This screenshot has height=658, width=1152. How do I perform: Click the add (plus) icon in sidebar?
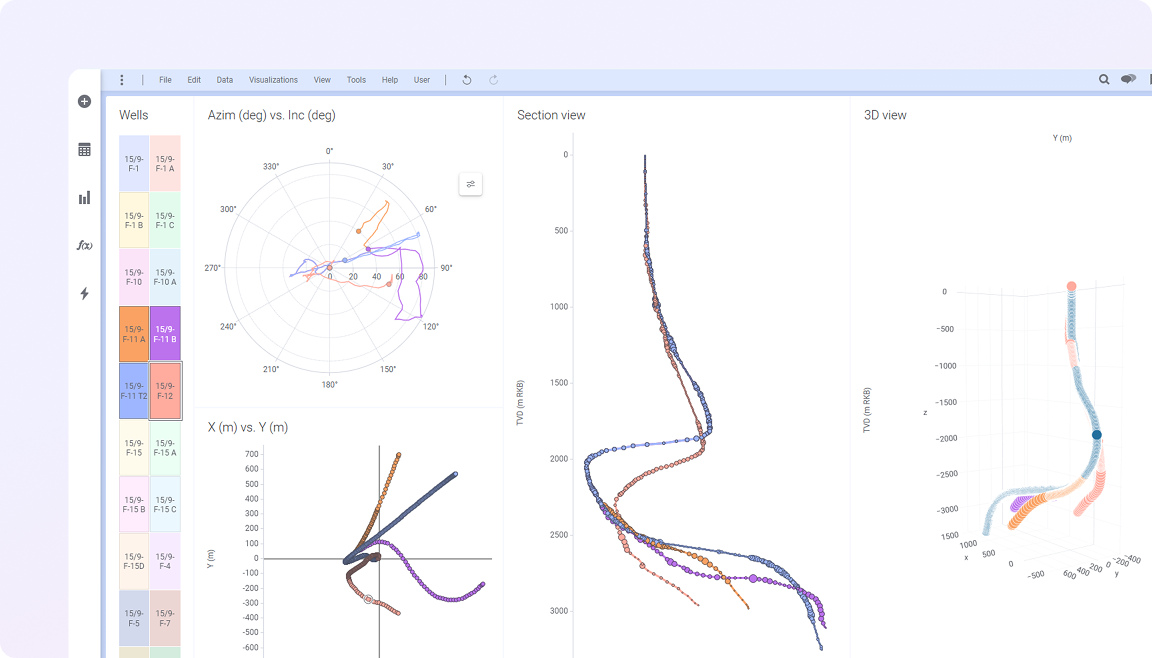click(x=84, y=101)
